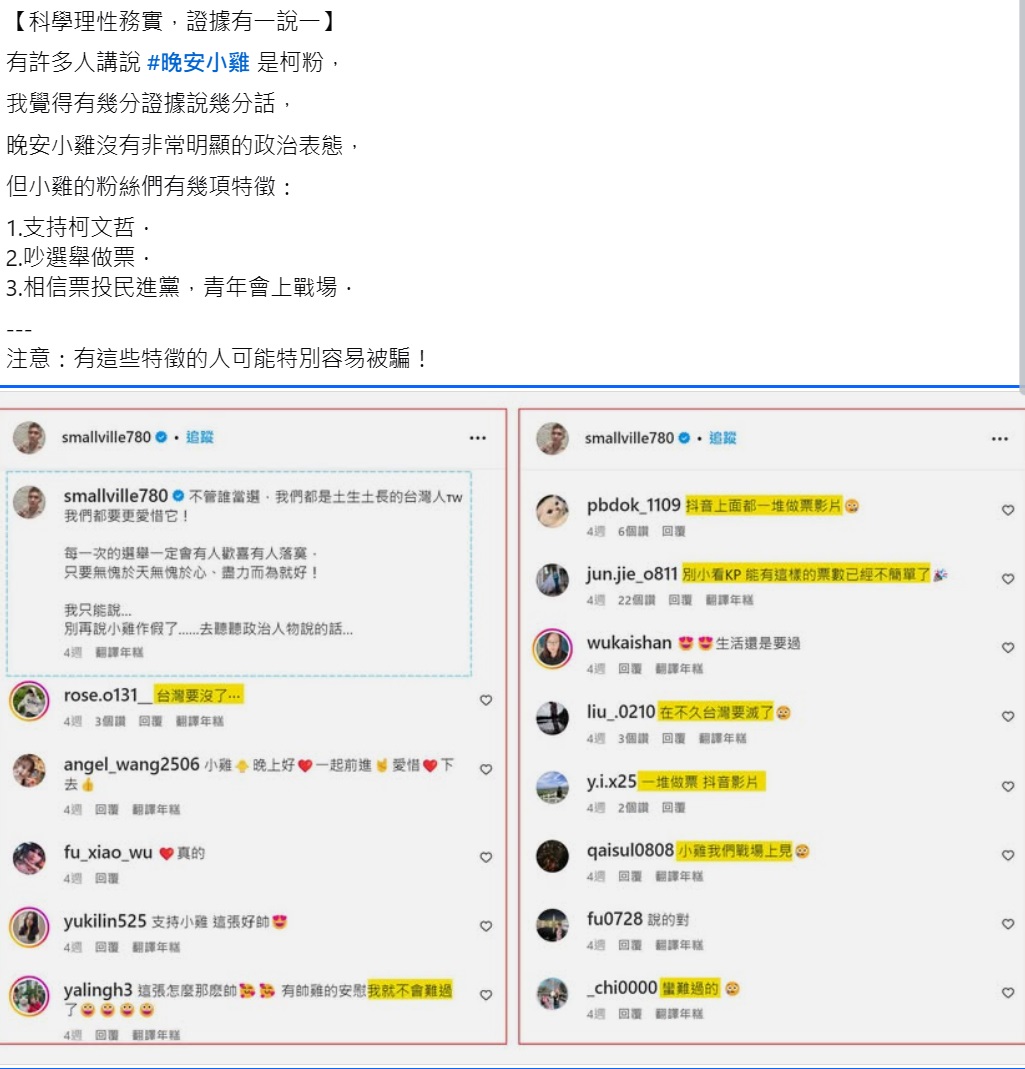Follow smallville780 in left post header
This screenshot has width=1025, height=1069.
(x=200, y=437)
